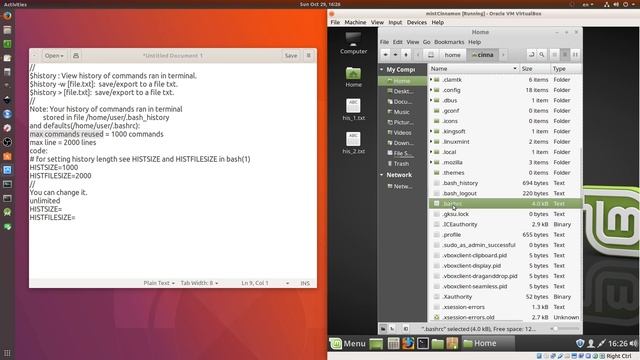This screenshot has height=360, width=640.
Task: Open Home folder icon on Mint desktop
Action: coord(353,77)
